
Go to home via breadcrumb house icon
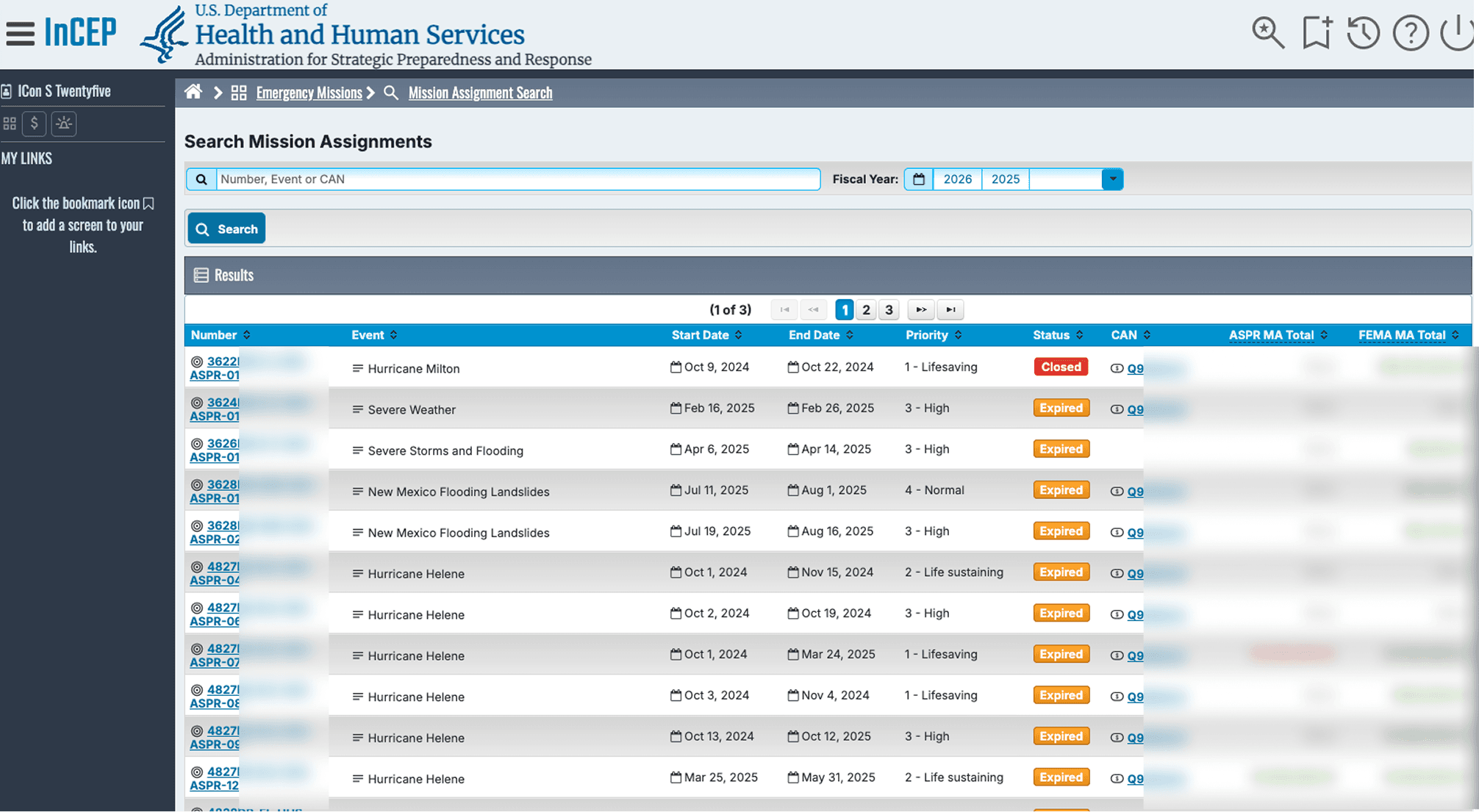click(x=193, y=92)
